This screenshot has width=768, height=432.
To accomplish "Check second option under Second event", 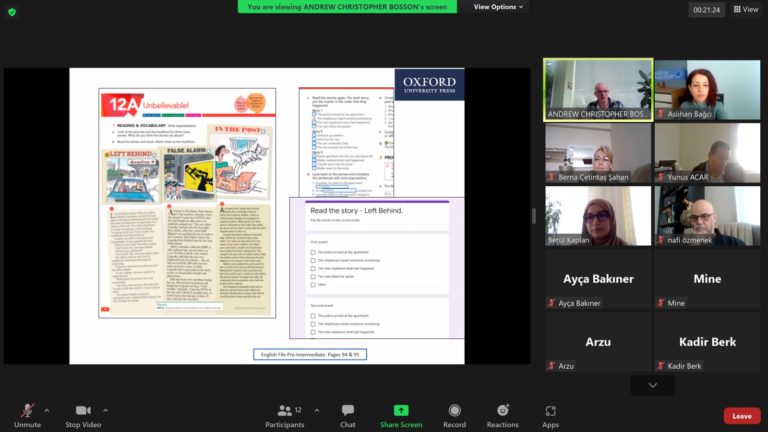I will (x=313, y=324).
